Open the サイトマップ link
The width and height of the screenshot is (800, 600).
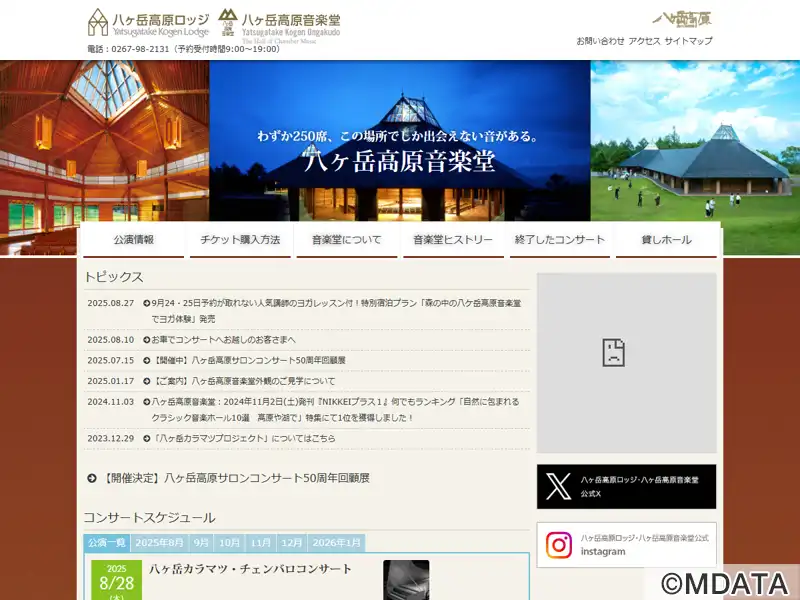[x=688, y=41]
